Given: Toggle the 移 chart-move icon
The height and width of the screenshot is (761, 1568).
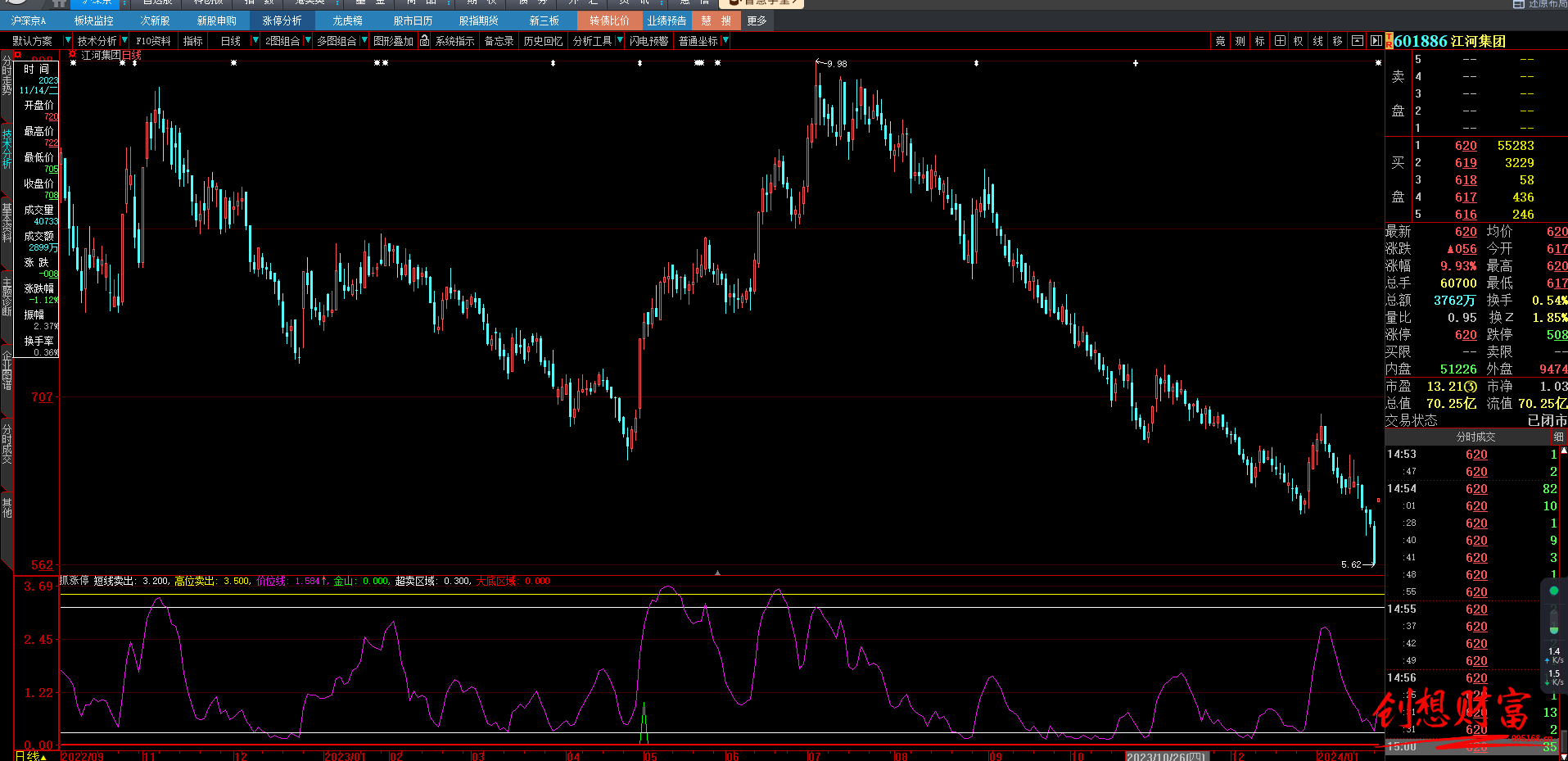Looking at the screenshot, I should click(x=1338, y=41).
